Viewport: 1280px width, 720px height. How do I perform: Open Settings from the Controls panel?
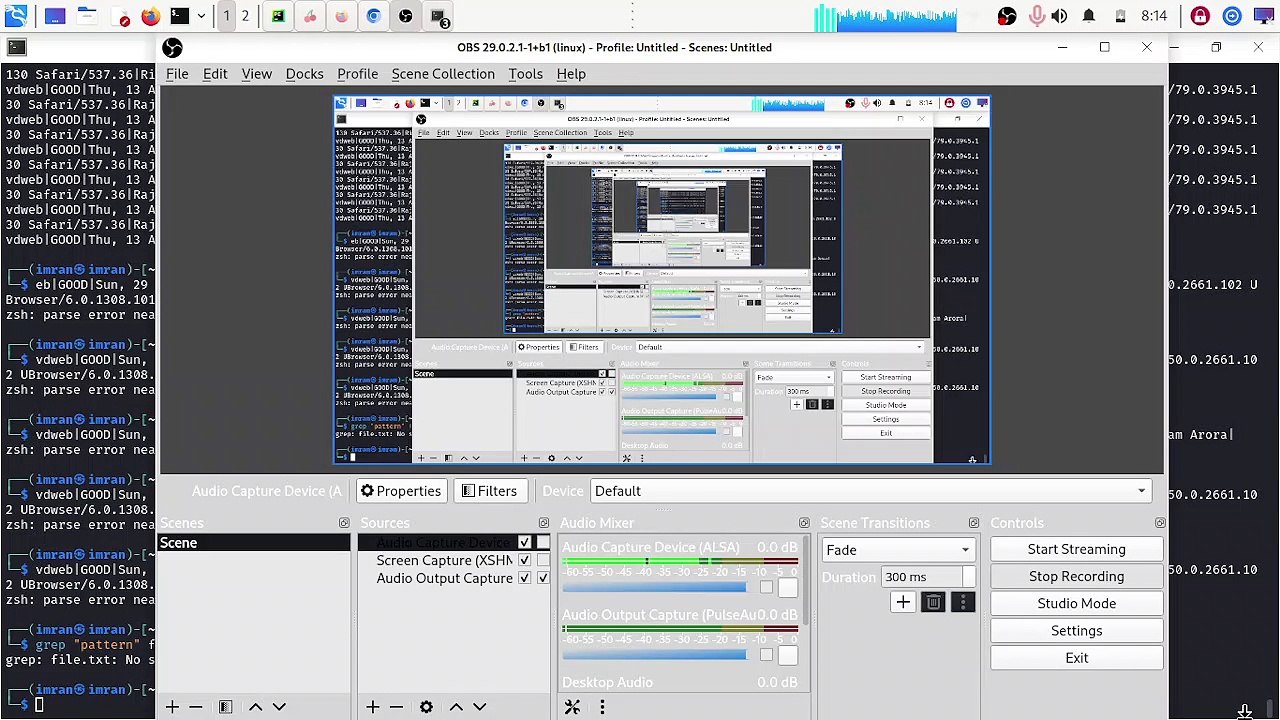(x=1076, y=630)
